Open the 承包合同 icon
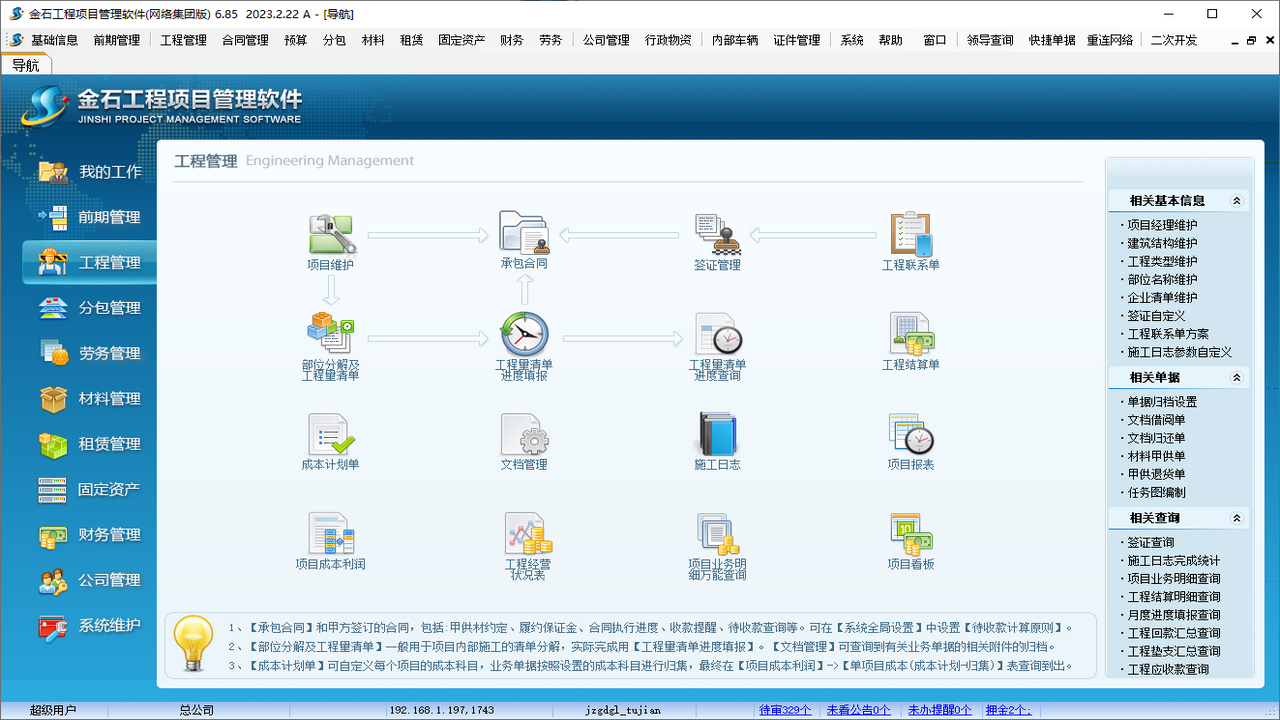This screenshot has width=1280, height=720. tap(524, 234)
